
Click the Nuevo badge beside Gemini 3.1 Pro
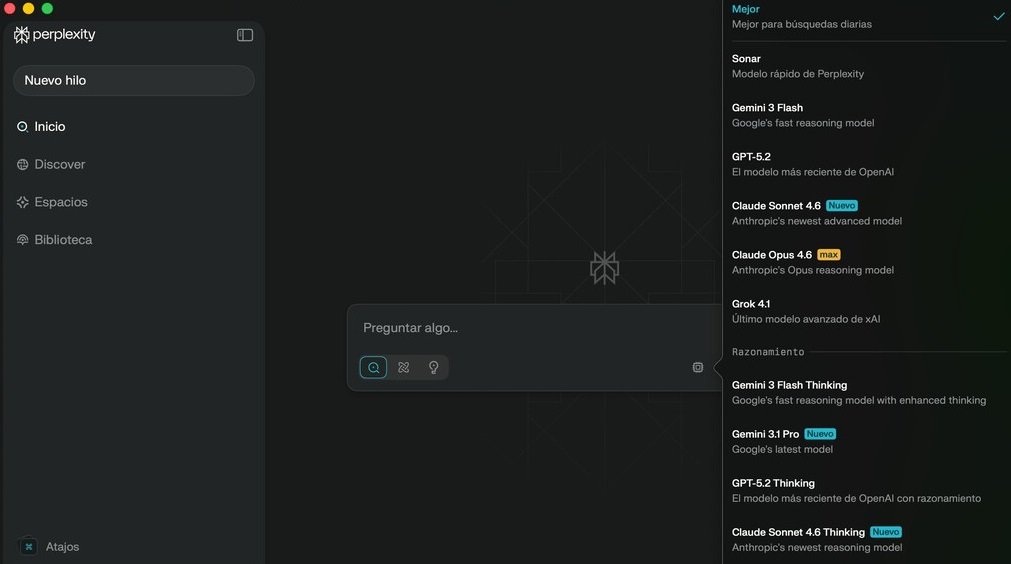click(x=820, y=434)
